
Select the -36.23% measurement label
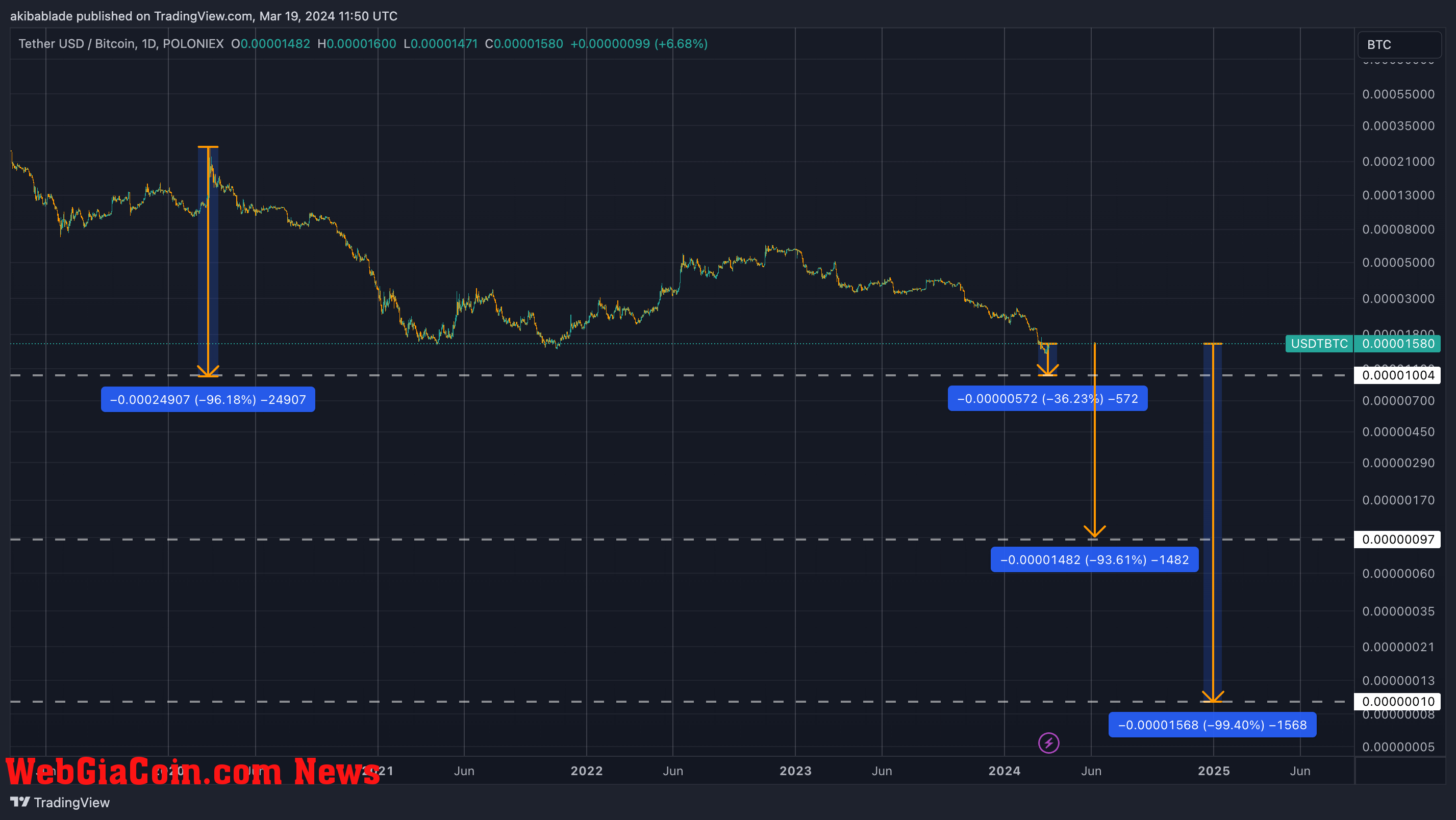[x=1047, y=398]
